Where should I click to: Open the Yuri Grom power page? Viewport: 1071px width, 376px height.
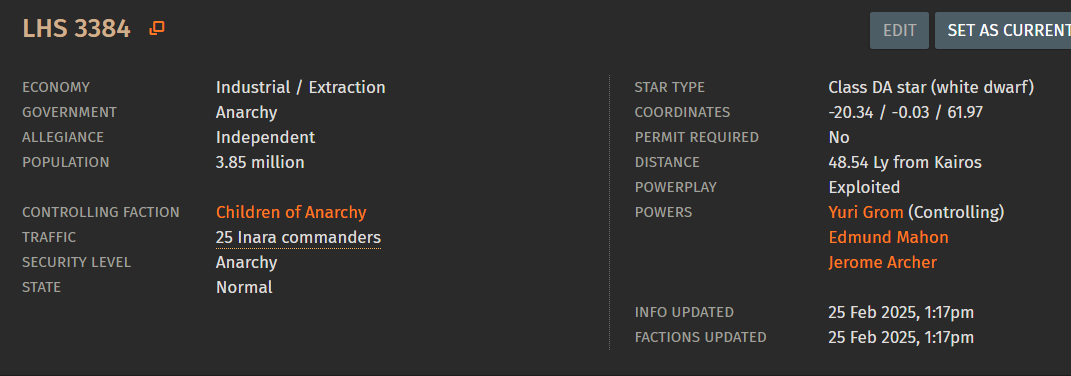click(865, 213)
